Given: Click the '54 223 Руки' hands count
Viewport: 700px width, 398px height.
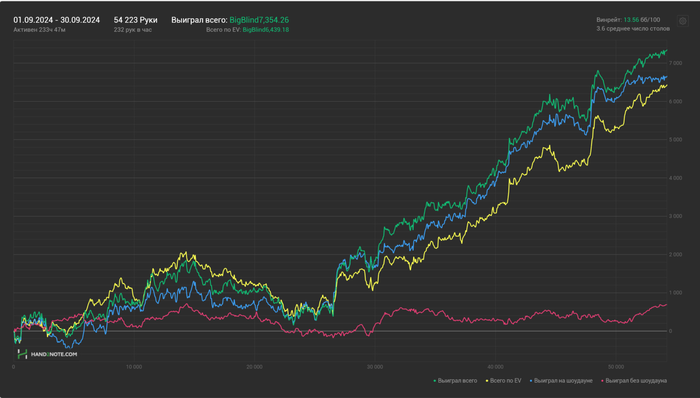Looking at the screenshot, I should (x=135, y=20).
